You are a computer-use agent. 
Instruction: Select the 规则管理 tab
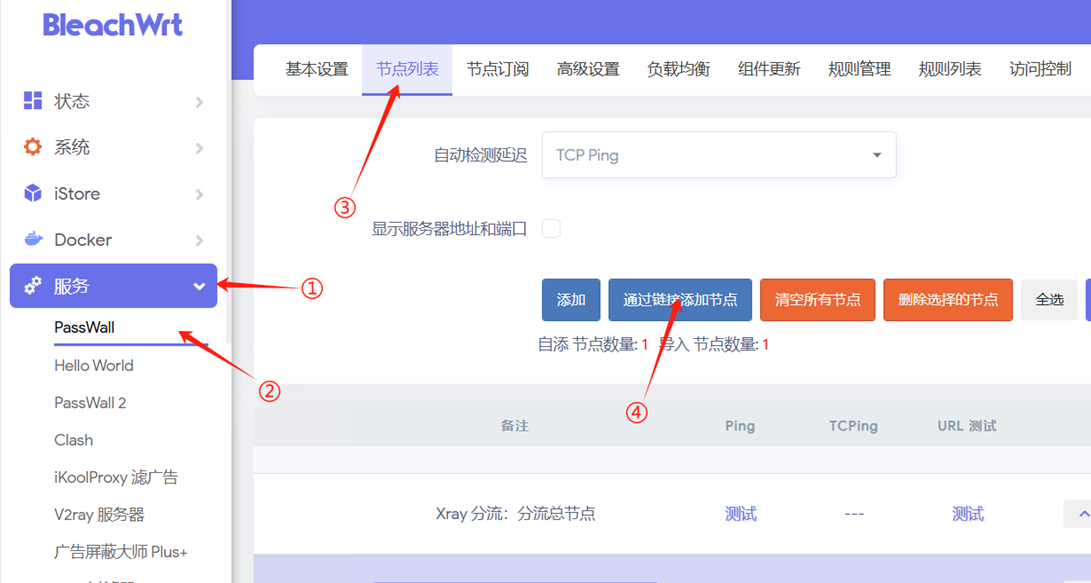859,69
